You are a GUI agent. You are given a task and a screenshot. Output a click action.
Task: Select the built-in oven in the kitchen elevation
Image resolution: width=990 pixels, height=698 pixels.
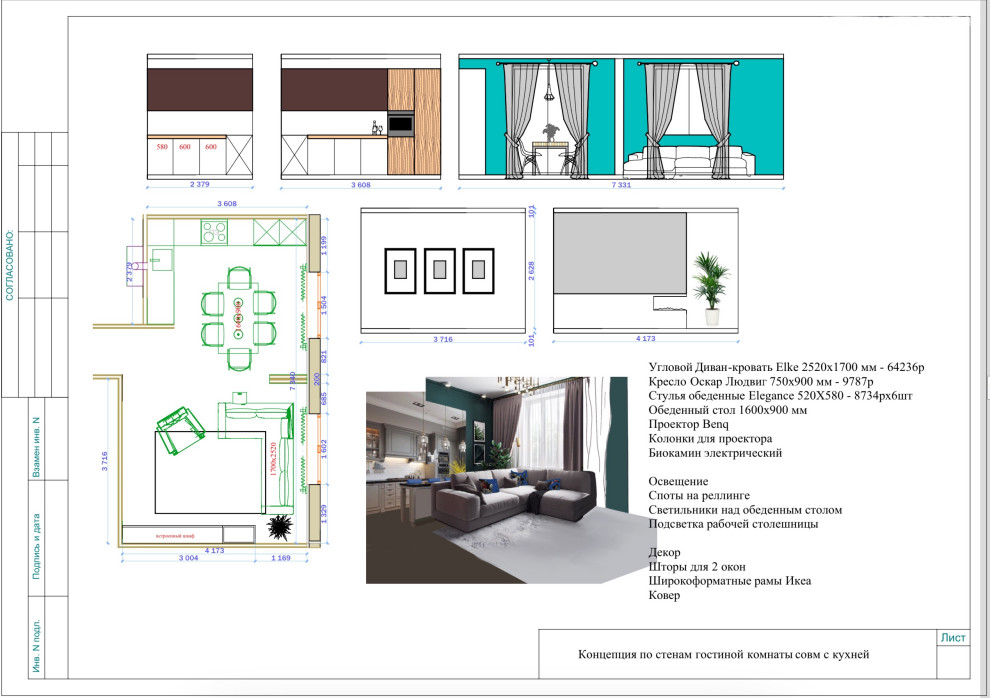400,124
